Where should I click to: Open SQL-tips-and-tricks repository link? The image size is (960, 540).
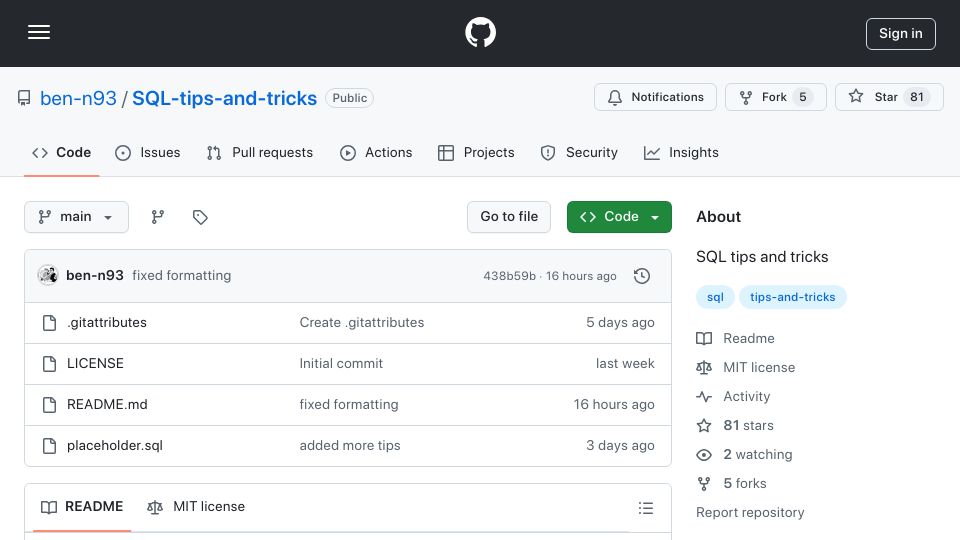[x=225, y=98]
